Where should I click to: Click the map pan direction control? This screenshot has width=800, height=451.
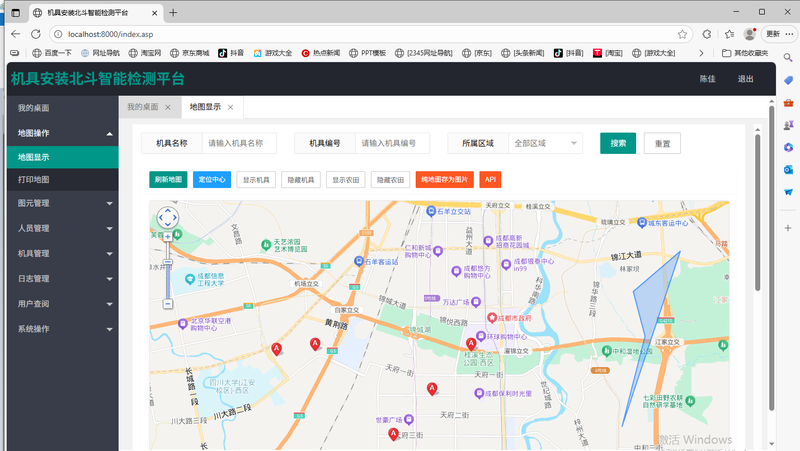167,218
